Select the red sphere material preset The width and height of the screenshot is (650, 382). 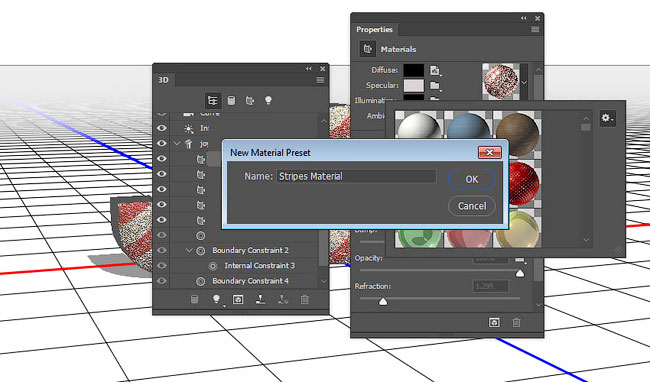524,184
